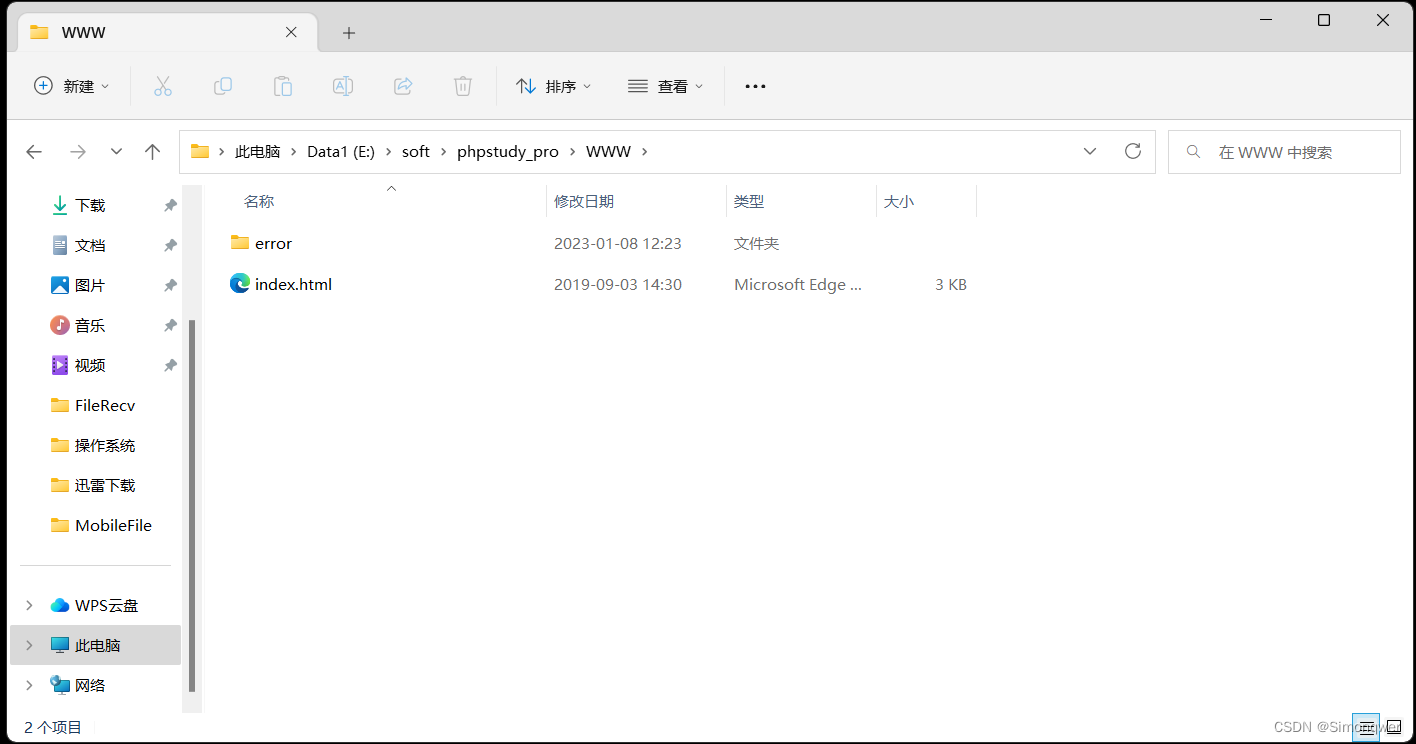Click the Edge icon of index.html
1416x744 pixels.
coord(240,283)
